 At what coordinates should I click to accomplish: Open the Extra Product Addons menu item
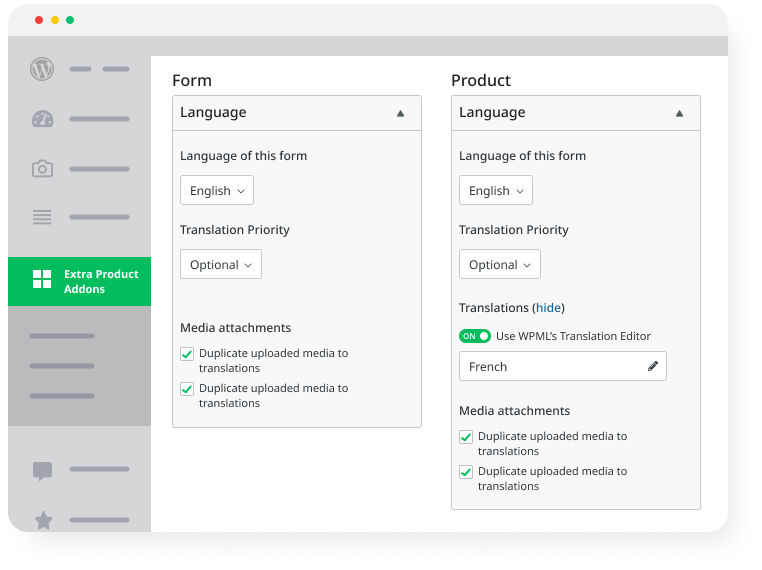pos(100,281)
